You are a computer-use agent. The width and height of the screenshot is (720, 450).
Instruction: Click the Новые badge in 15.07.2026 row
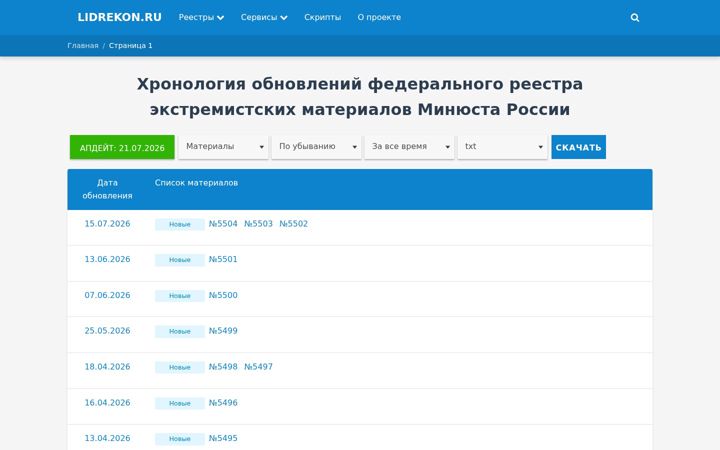[x=180, y=224]
